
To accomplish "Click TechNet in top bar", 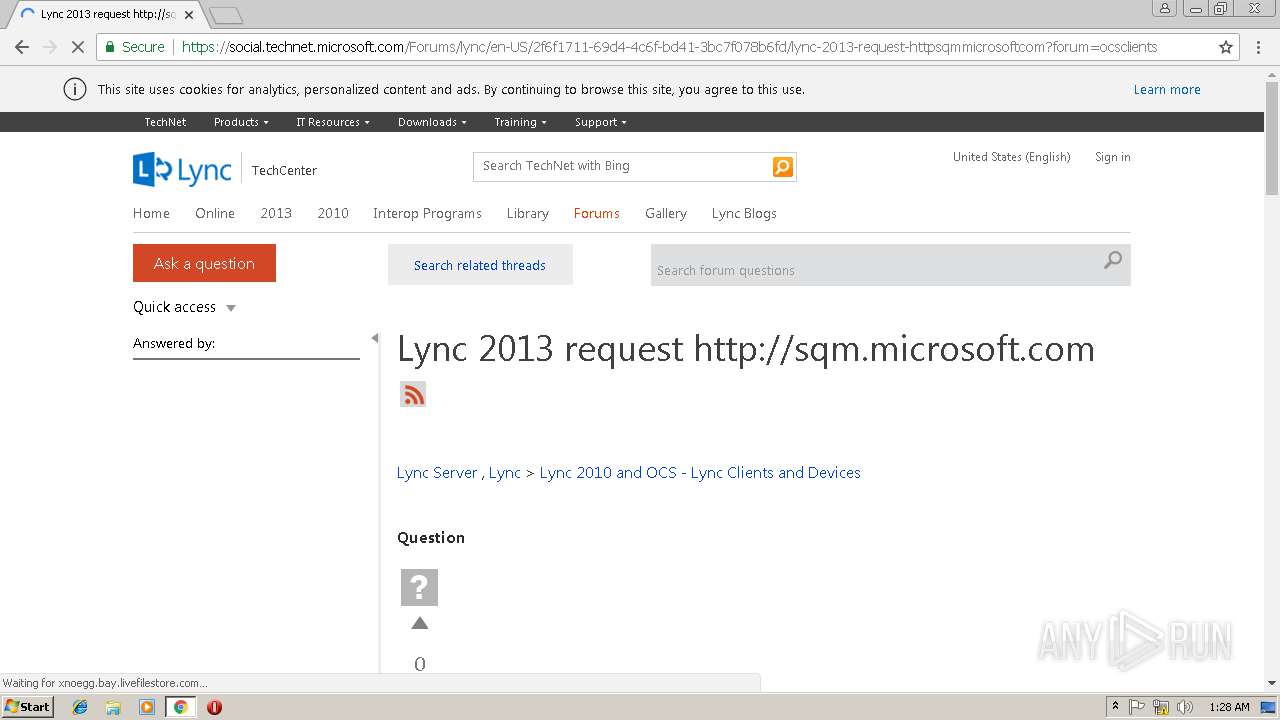I will tap(165, 122).
